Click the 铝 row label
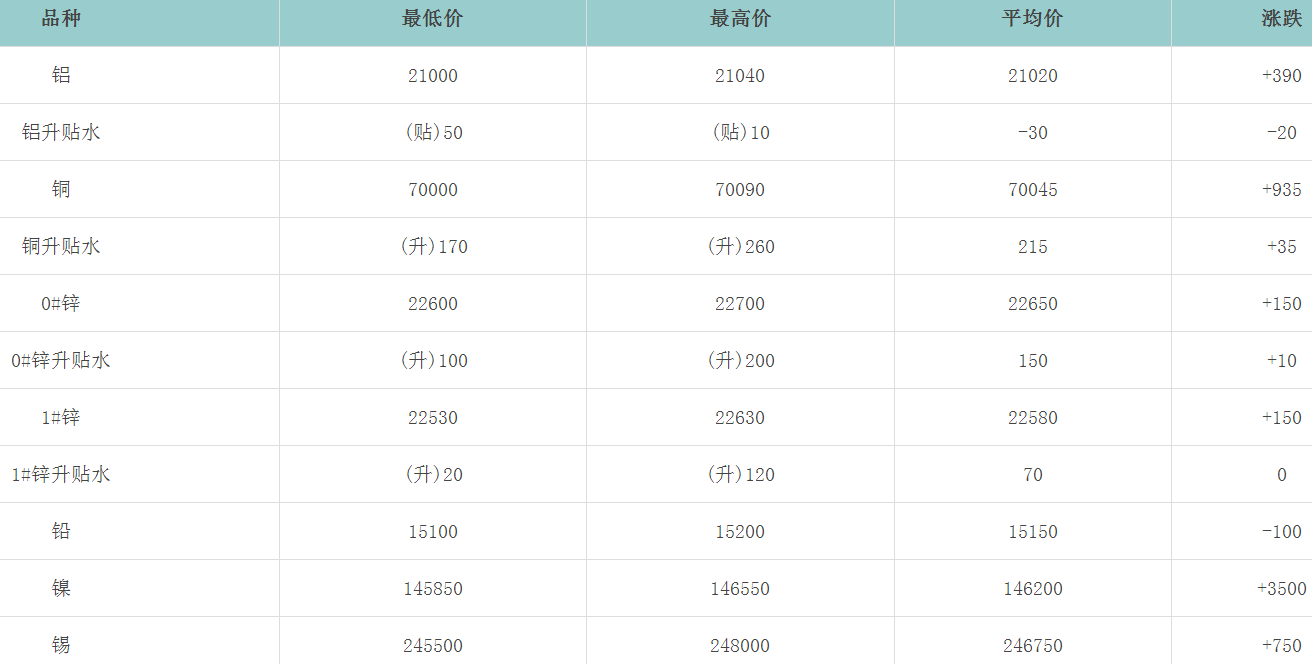This screenshot has width=1312, height=664. pyautogui.click(x=61, y=75)
